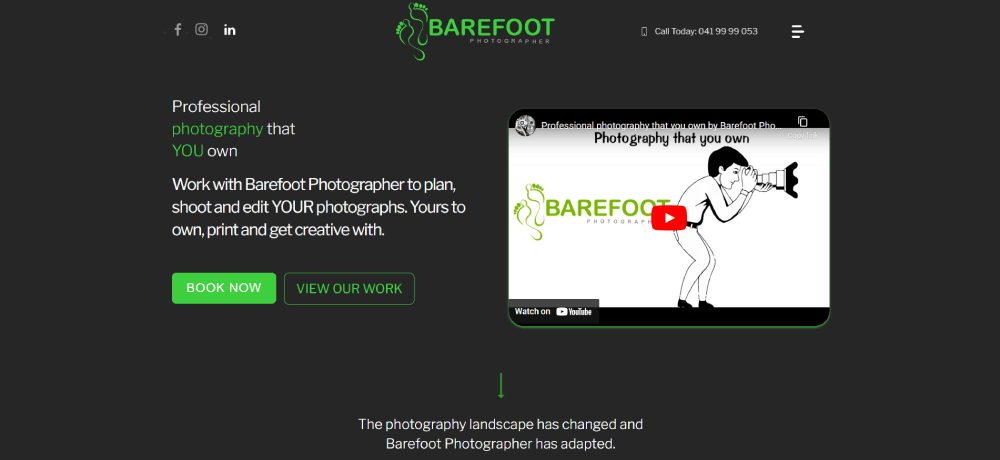Click the VIEW OUR WORK button

pos(349,288)
